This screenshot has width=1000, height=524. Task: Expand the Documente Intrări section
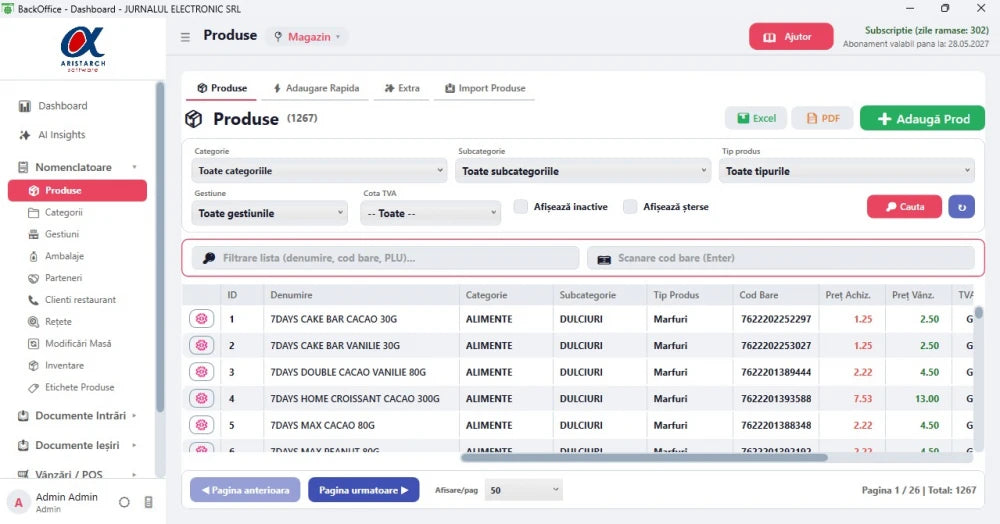[x=77, y=416]
